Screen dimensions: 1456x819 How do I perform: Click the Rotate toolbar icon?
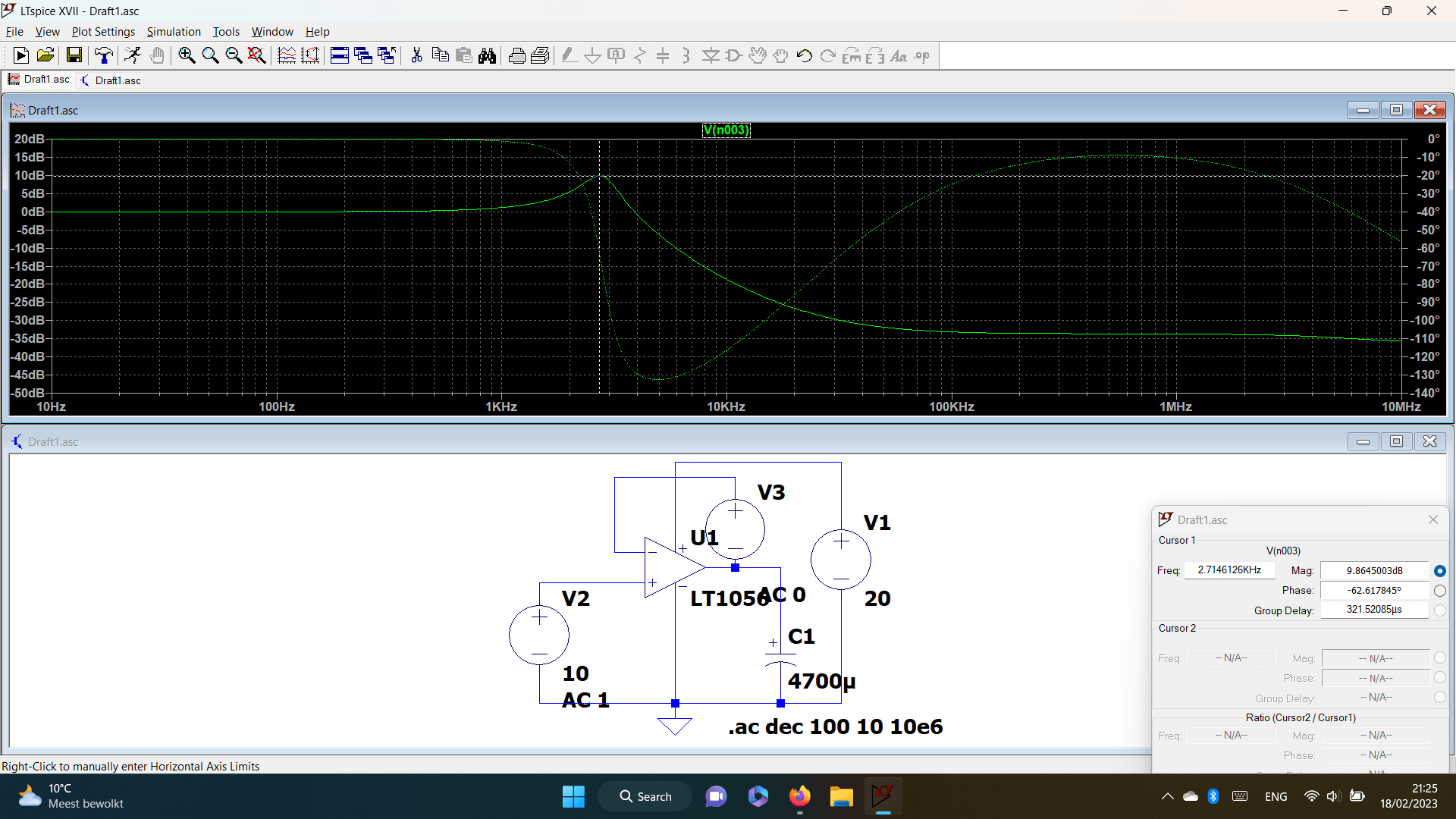(x=852, y=55)
